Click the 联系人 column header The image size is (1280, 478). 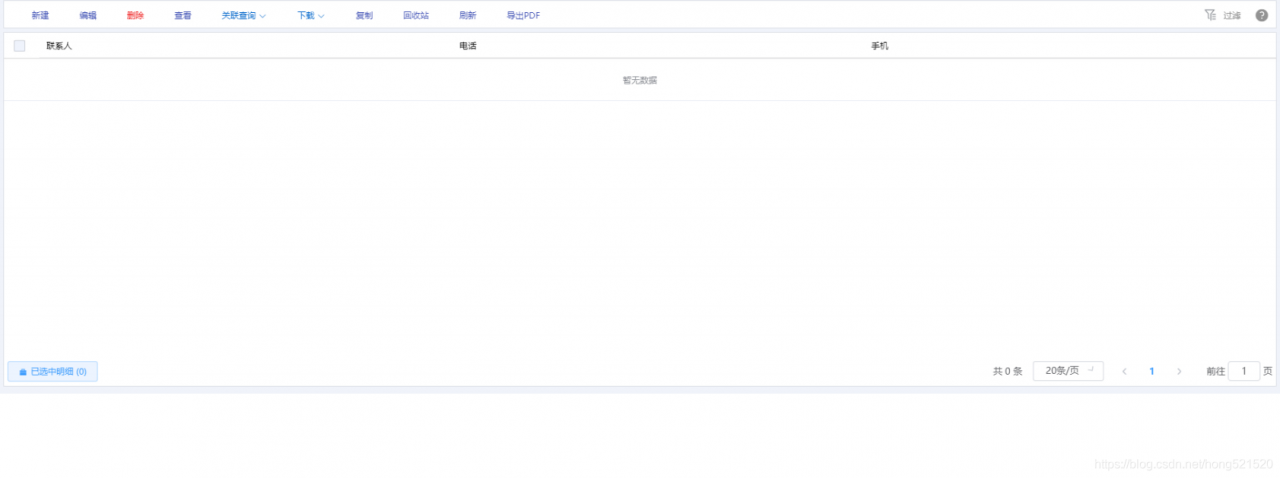coord(59,46)
